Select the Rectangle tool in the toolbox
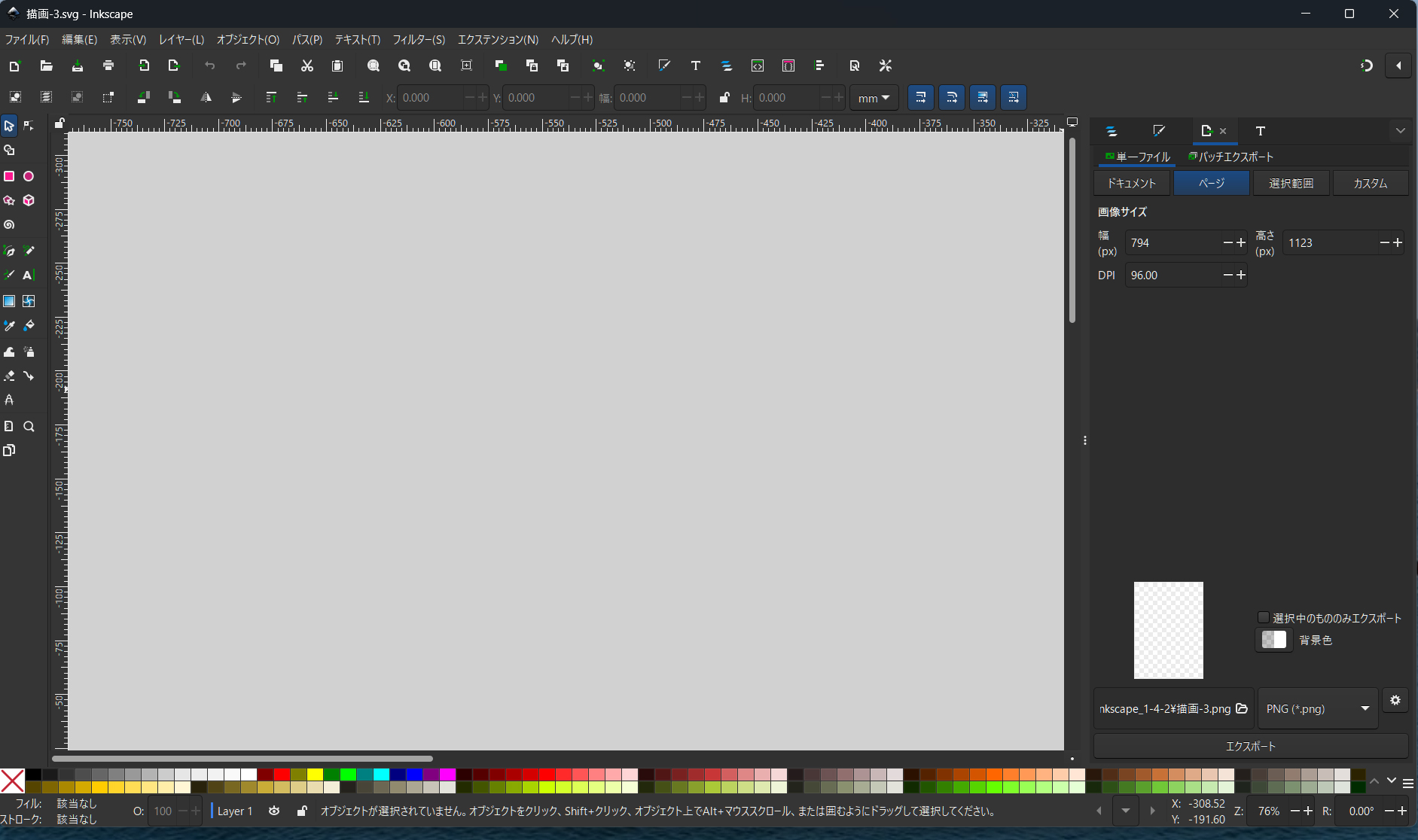 click(x=9, y=176)
